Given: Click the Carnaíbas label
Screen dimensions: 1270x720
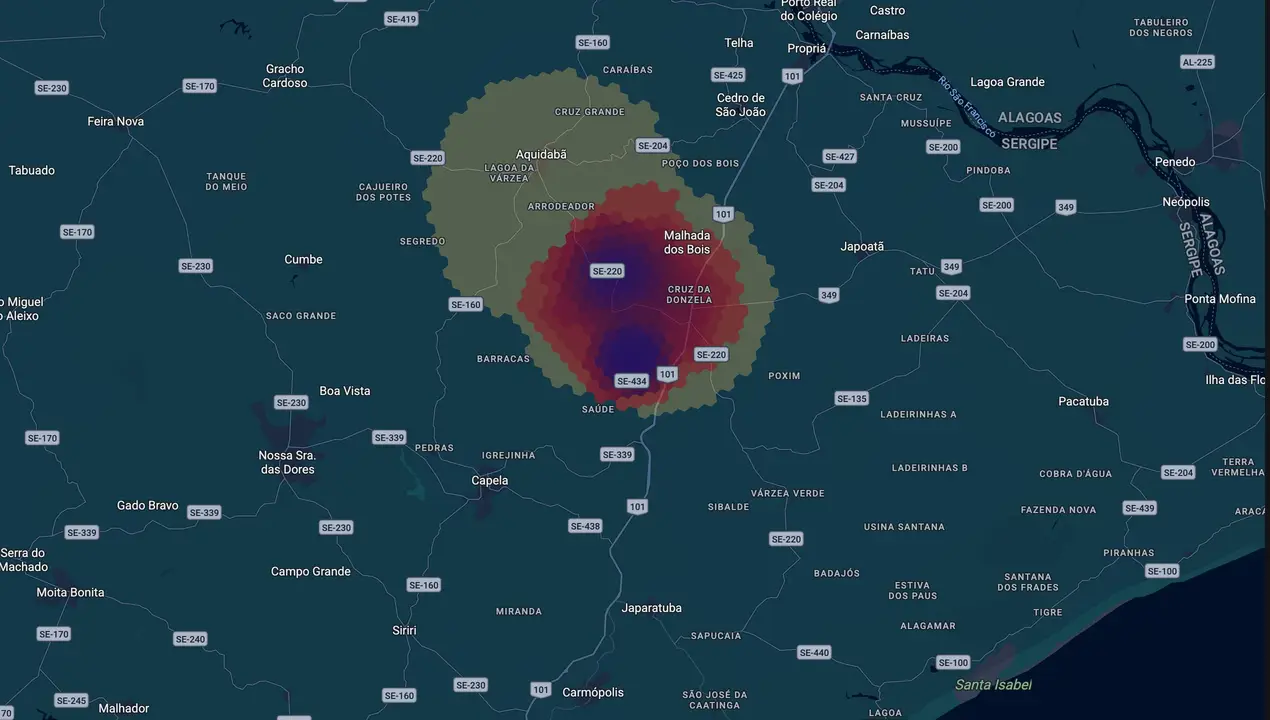Looking at the screenshot, I should tap(882, 35).
